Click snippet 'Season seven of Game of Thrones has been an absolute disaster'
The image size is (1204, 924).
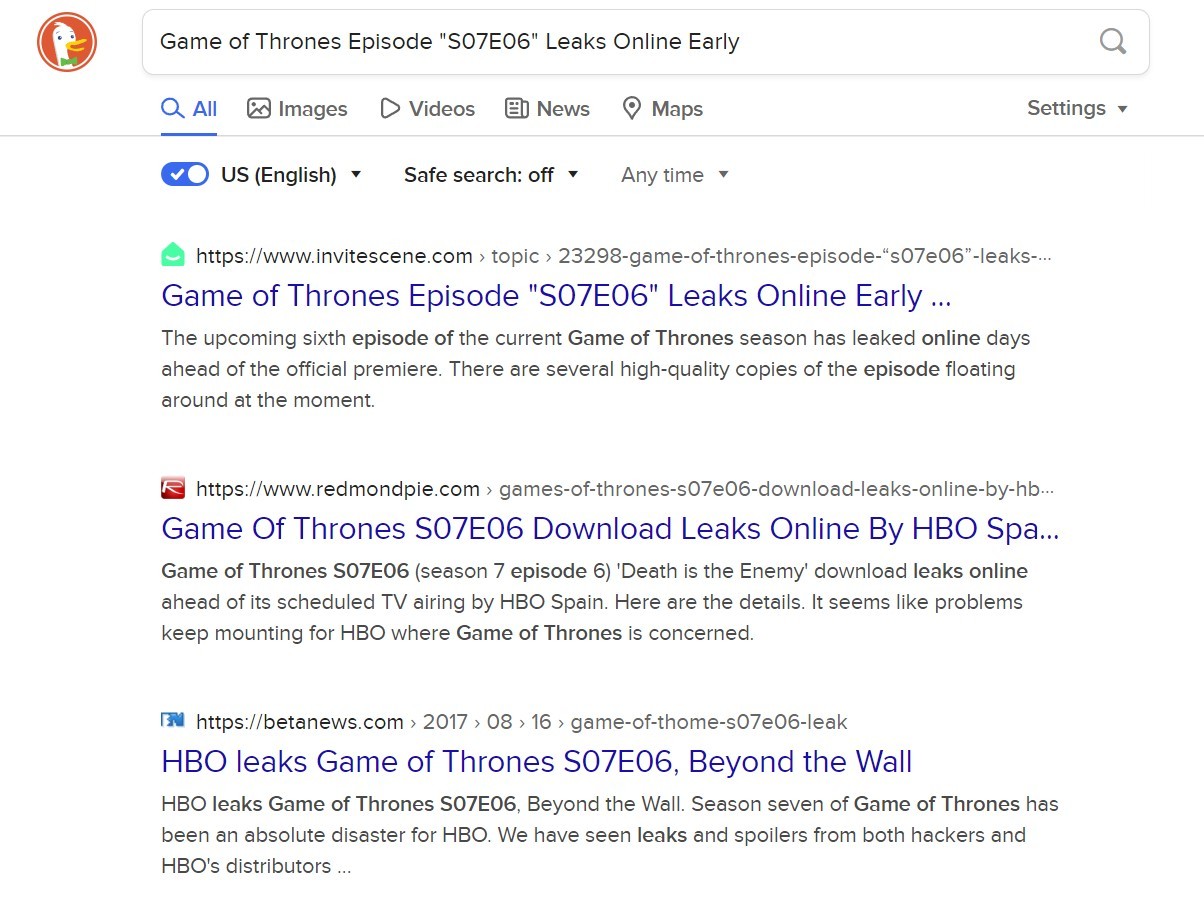tap(609, 835)
